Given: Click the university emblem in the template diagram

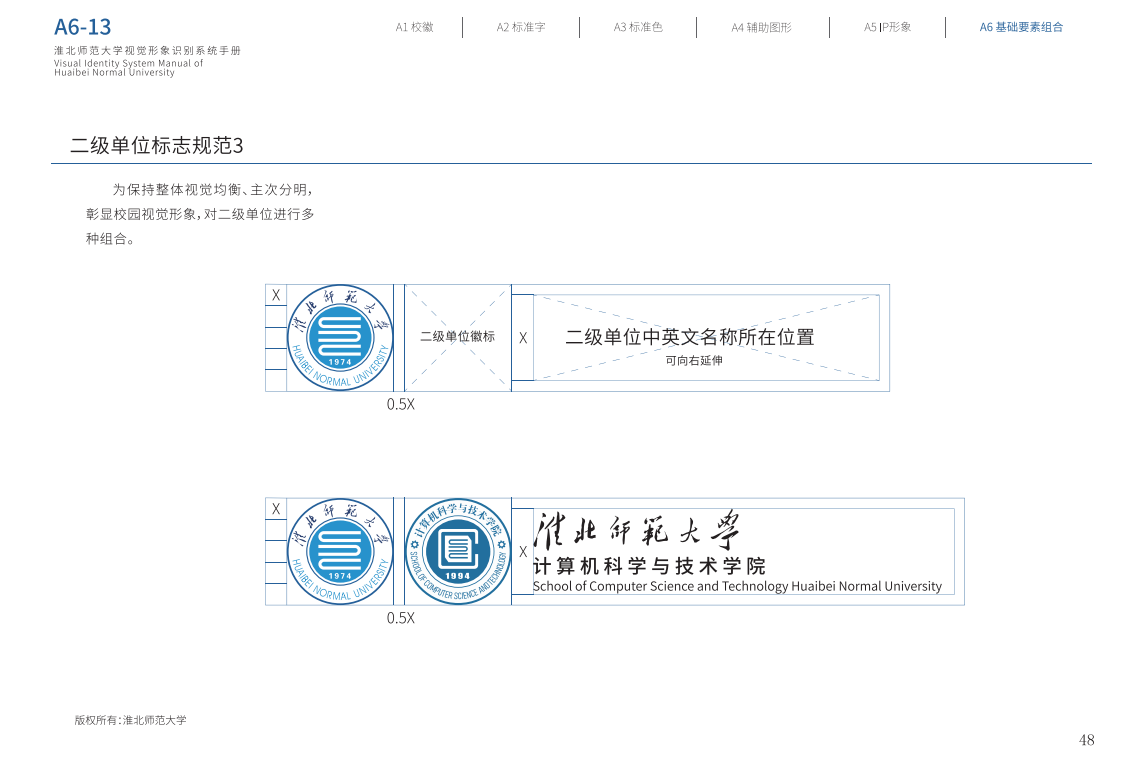Looking at the screenshot, I should [x=340, y=337].
